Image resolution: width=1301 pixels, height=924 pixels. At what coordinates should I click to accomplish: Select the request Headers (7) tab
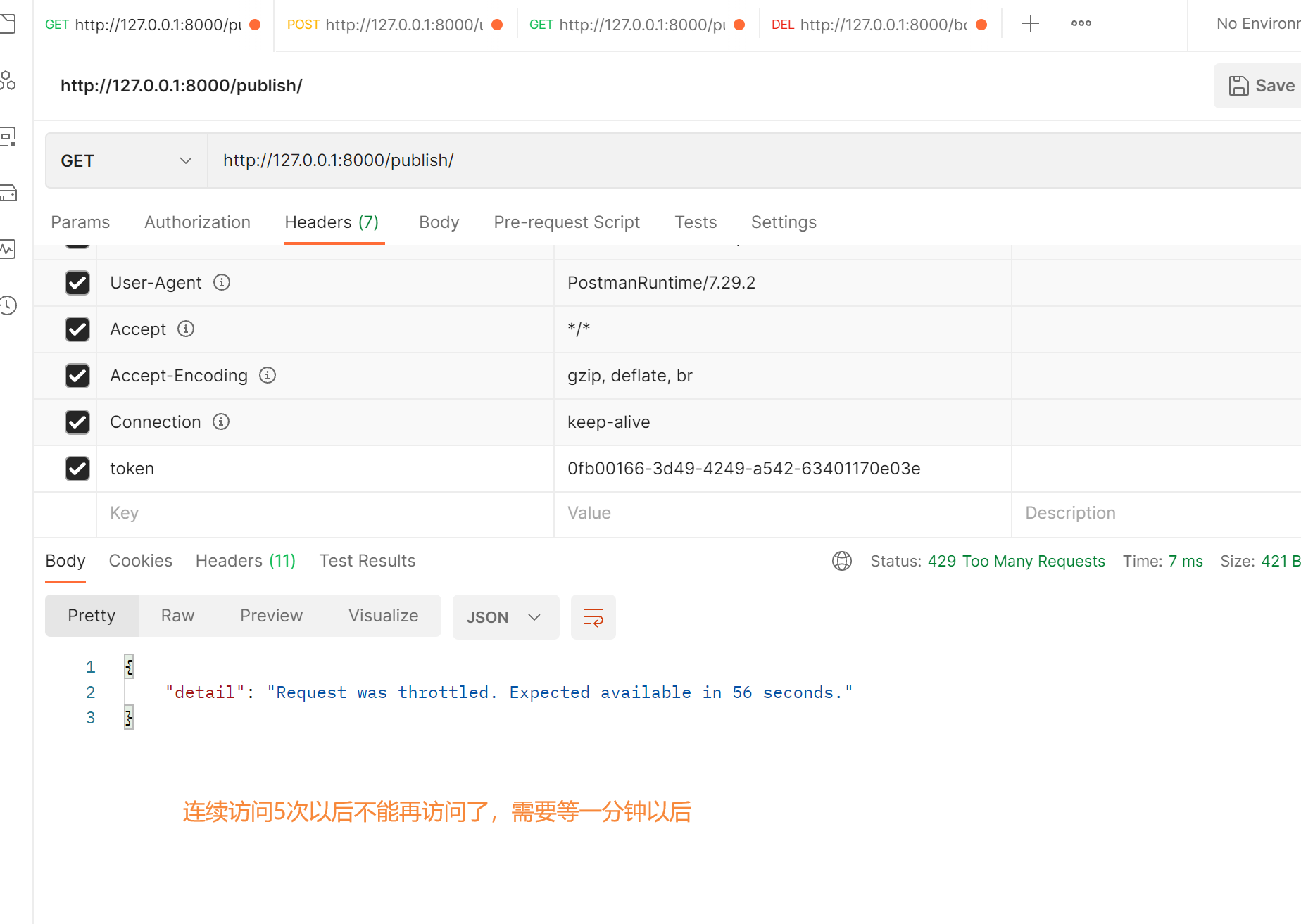[332, 222]
